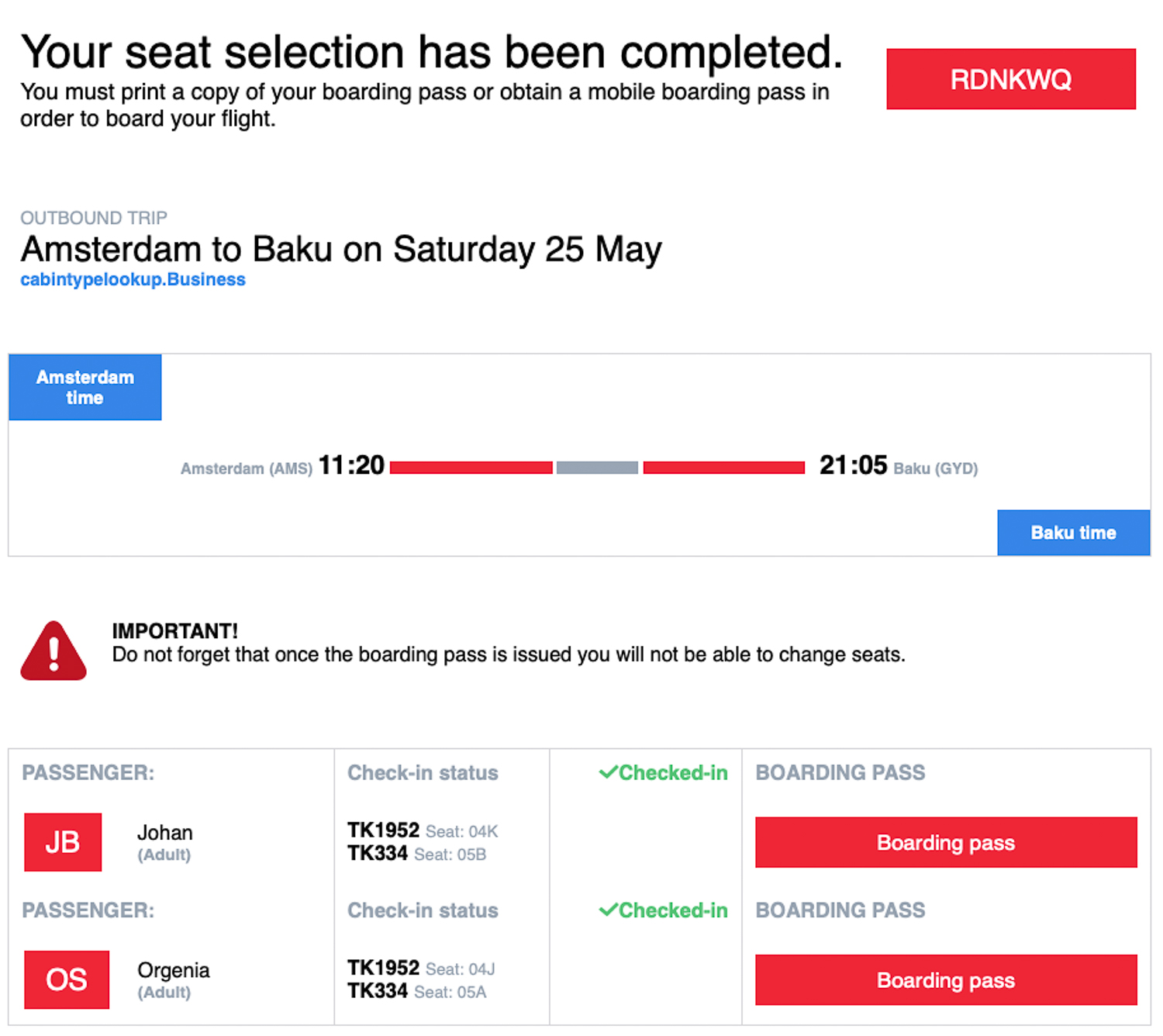The image size is (1163, 1036).
Task: Open Johan's Boarding pass
Action: (946, 842)
